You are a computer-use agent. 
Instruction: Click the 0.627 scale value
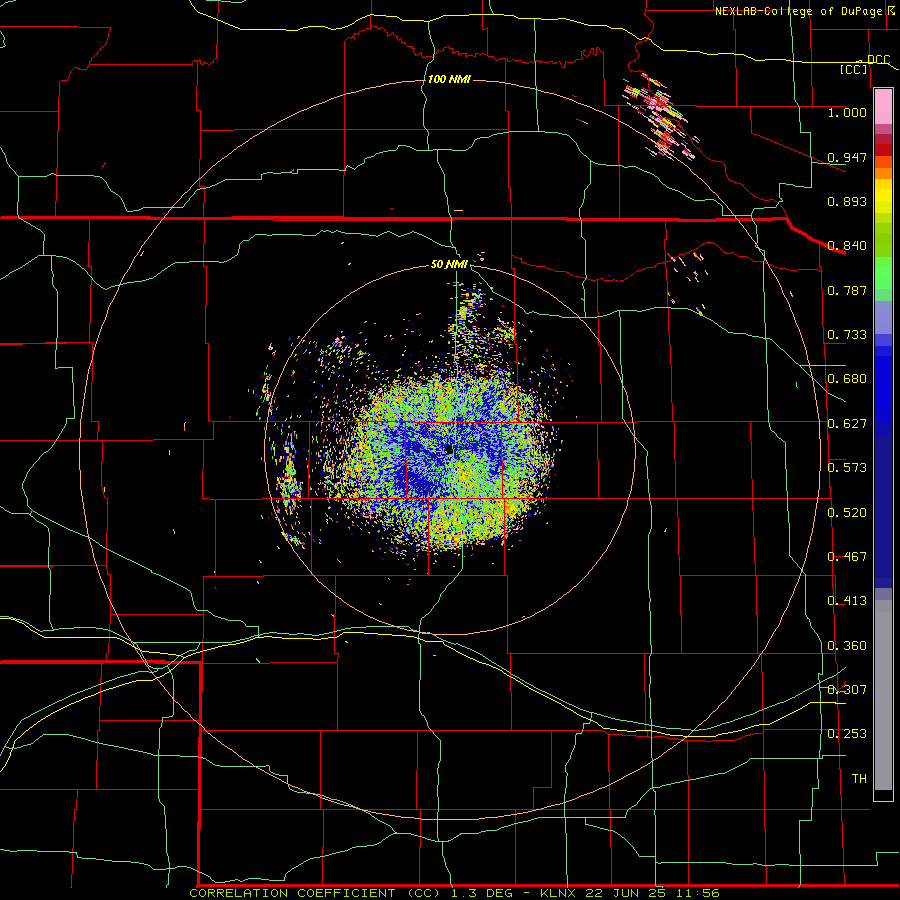[847, 424]
